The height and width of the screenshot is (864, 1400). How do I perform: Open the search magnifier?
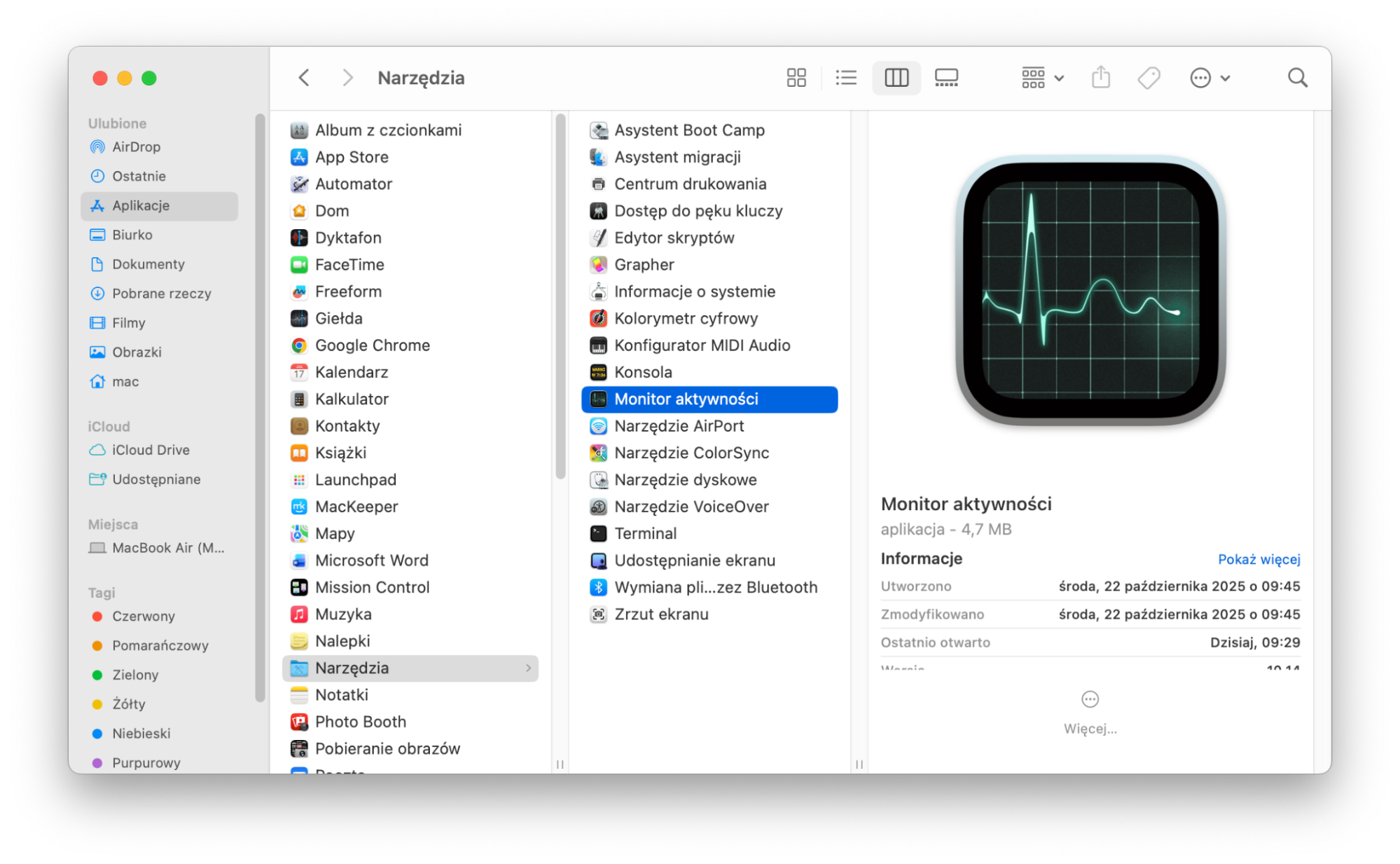(1297, 78)
